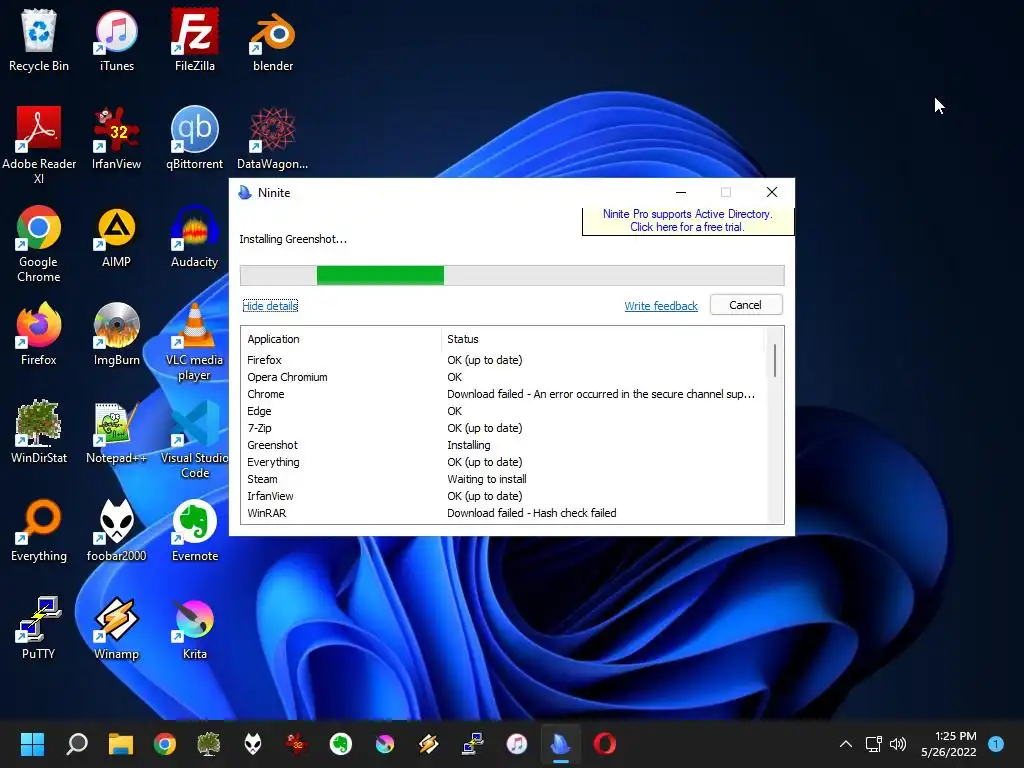Select the Firefox desktop shortcut

tap(39, 334)
